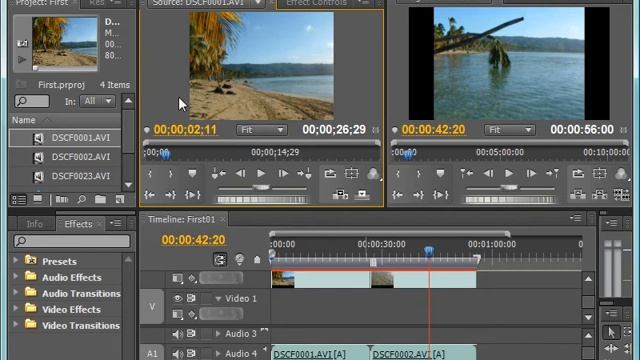Toggle Audio 4 track output speaker
Viewport: 640px width, 360px height.
click(177, 353)
